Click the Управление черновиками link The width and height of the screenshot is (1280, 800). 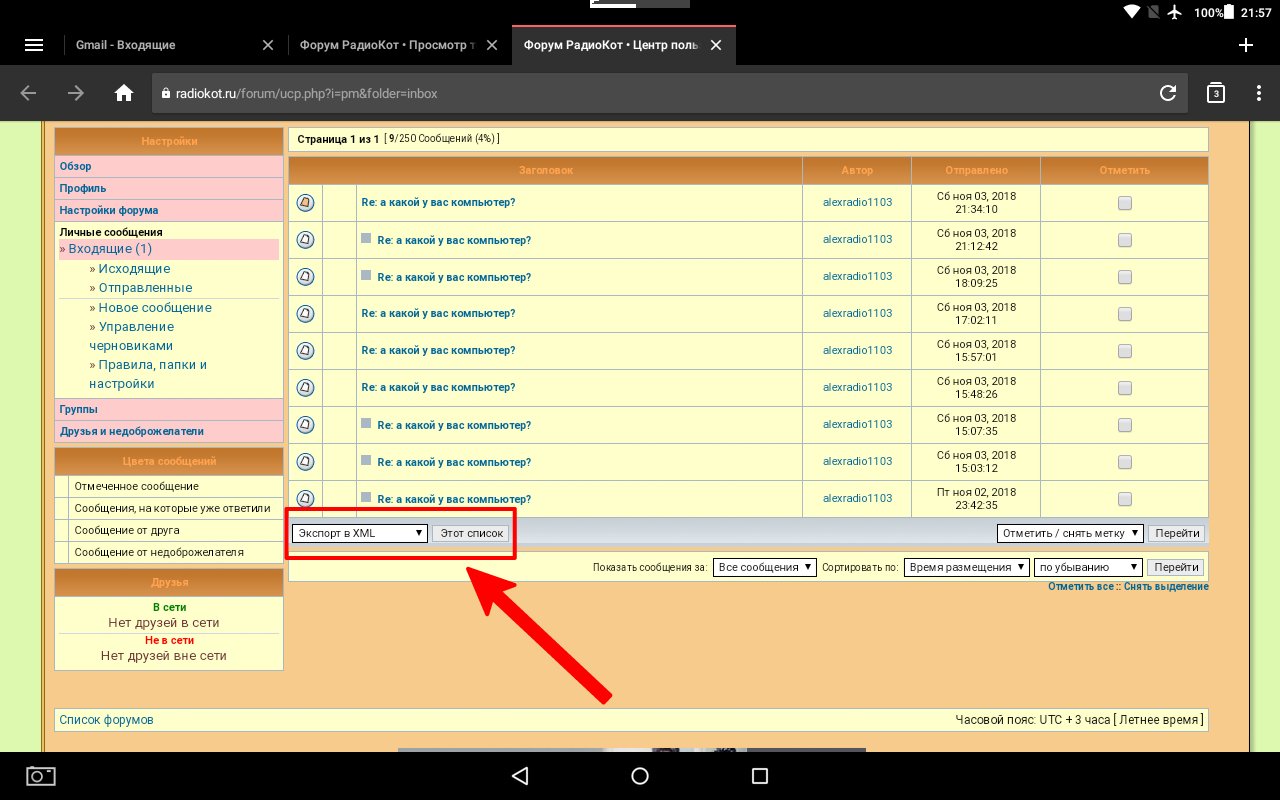131,336
